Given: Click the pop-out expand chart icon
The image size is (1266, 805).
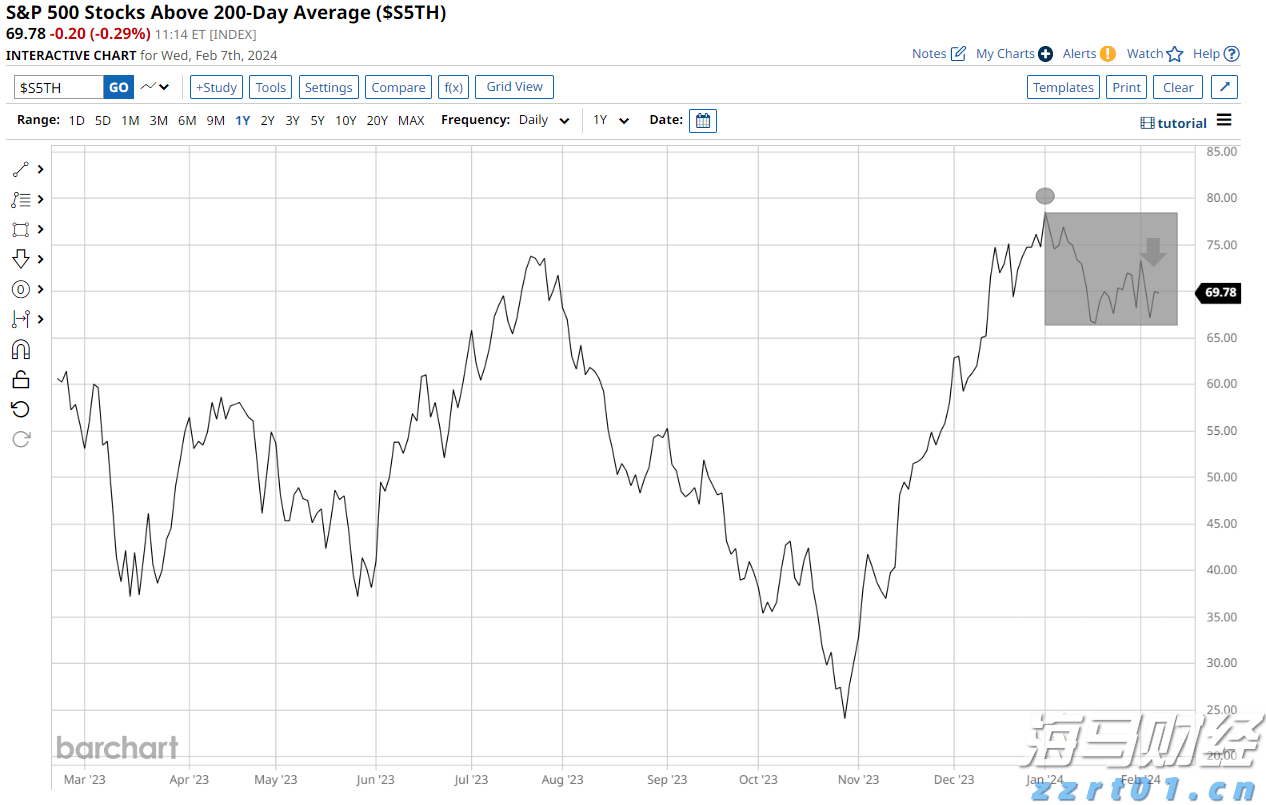Looking at the screenshot, I should [1225, 87].
